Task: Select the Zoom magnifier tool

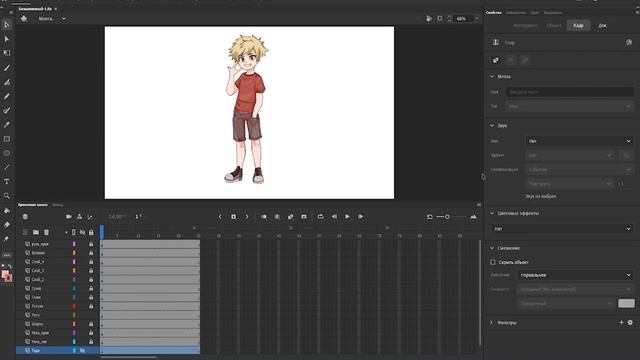Action: [x=7, y=196]
